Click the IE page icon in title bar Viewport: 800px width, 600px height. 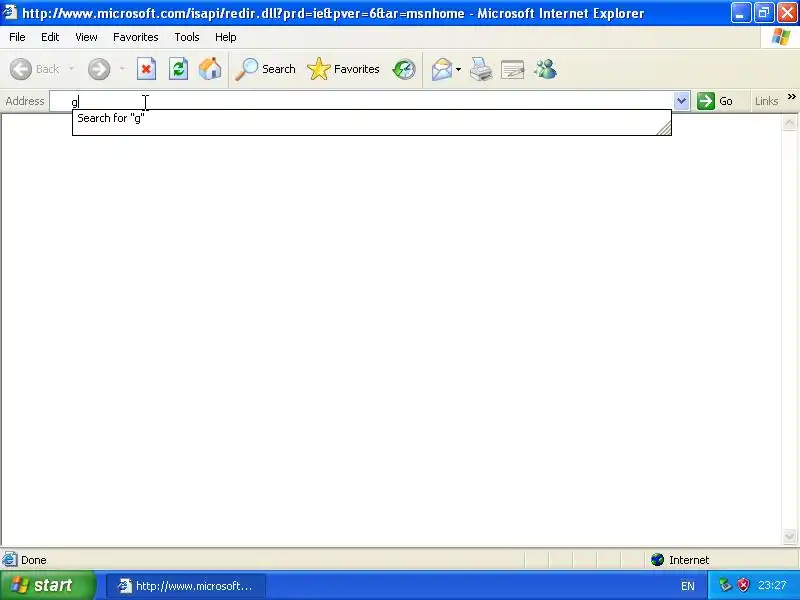[10, 12]
